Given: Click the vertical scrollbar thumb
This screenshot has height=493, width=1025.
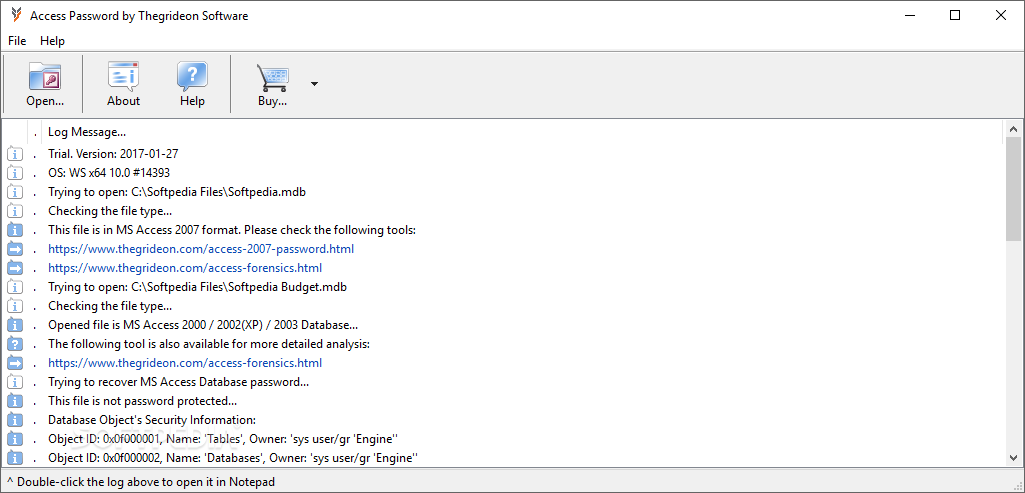Looking at the screenshot, I should 1013,188.
